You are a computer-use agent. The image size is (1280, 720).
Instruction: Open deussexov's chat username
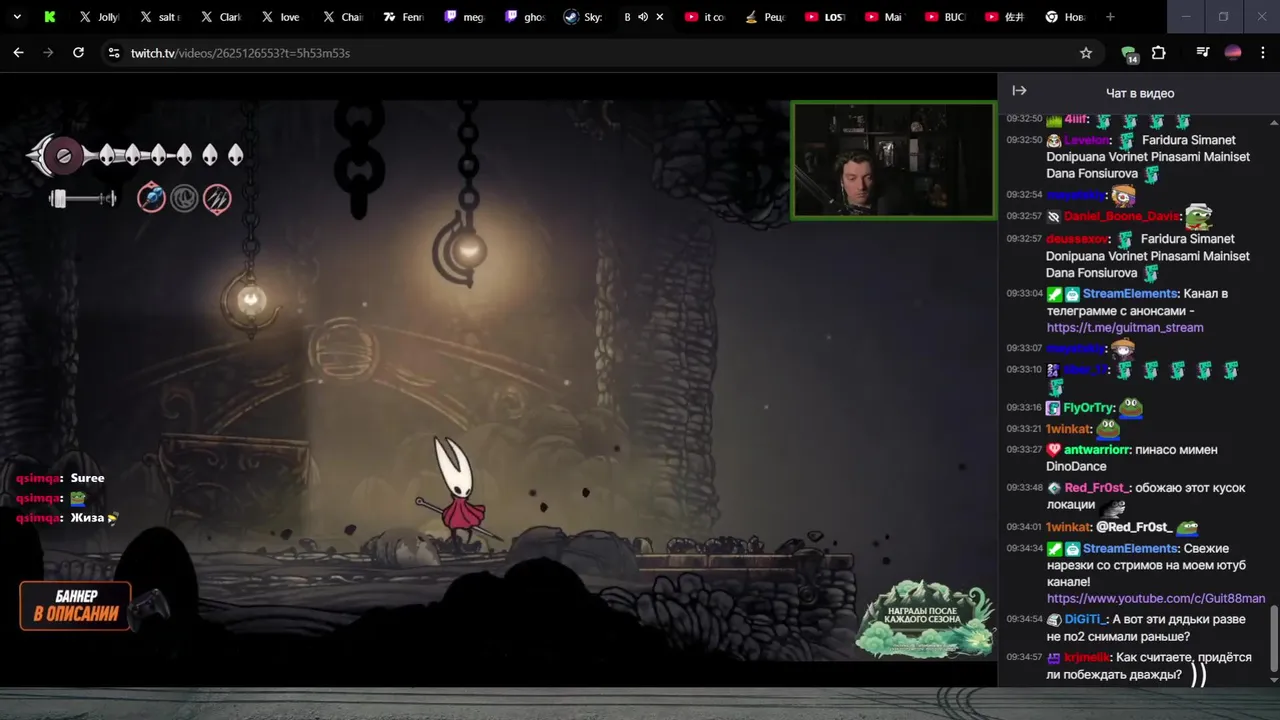click(1078, 239)
